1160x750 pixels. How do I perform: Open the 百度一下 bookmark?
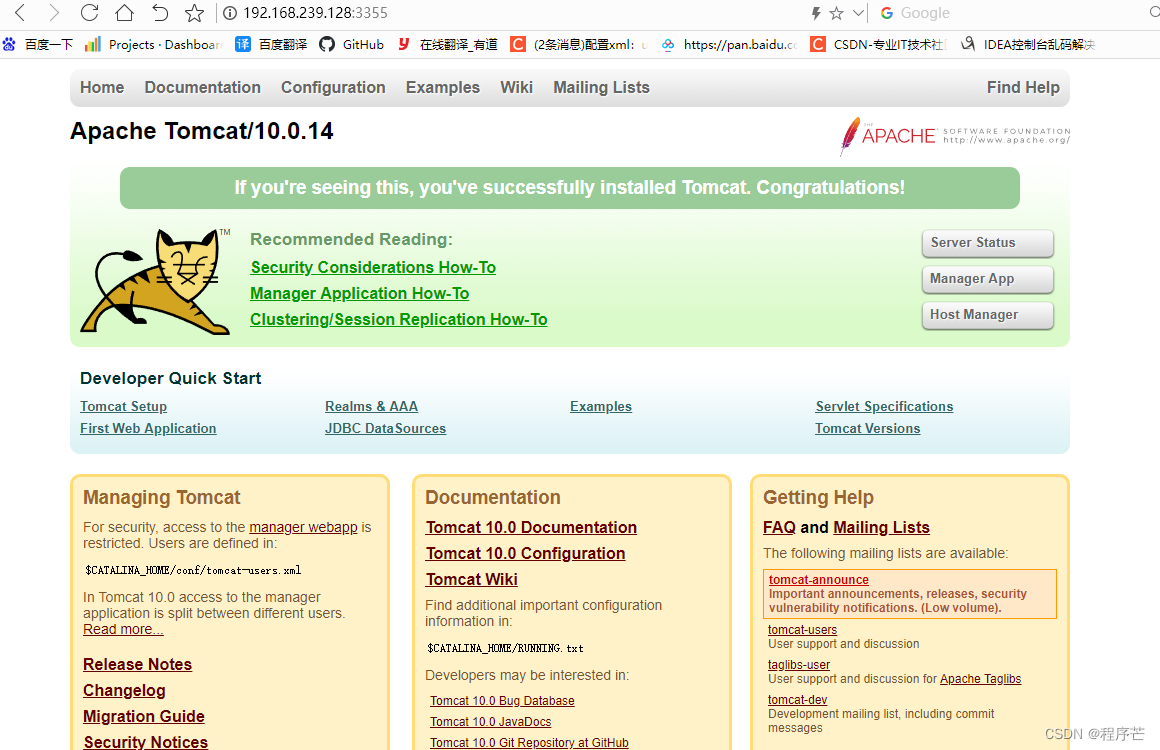coord(38,44)
